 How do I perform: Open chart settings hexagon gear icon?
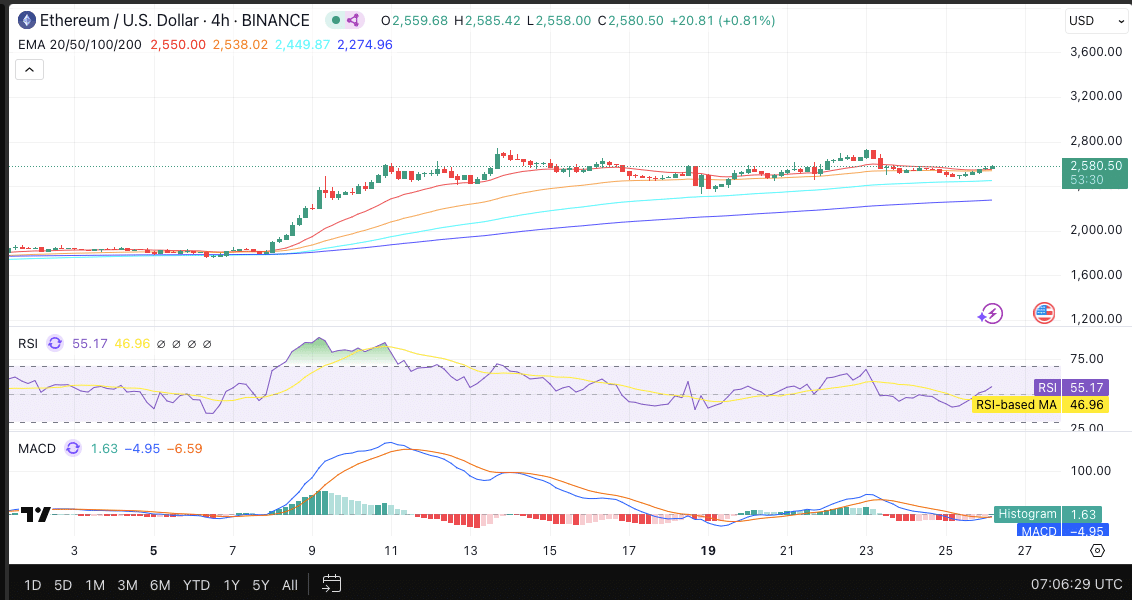(1097, 551)
